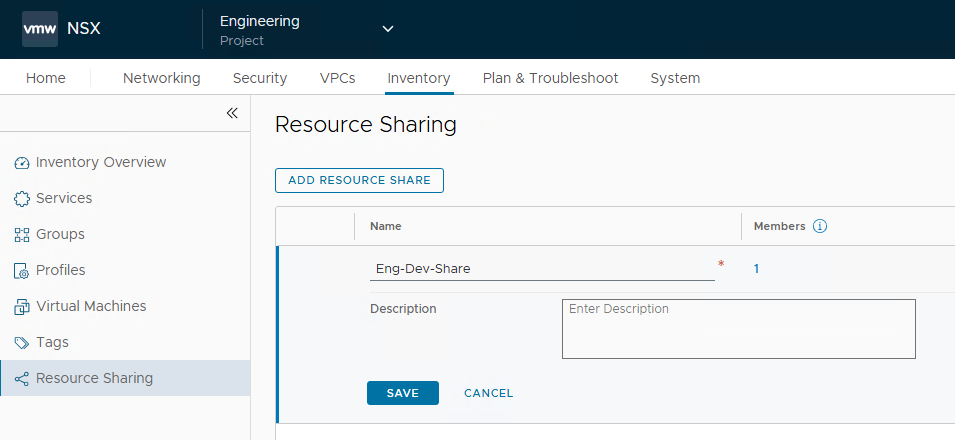Click the Resource Sharing share icon
955x440 pixels.
coord(22,379)
